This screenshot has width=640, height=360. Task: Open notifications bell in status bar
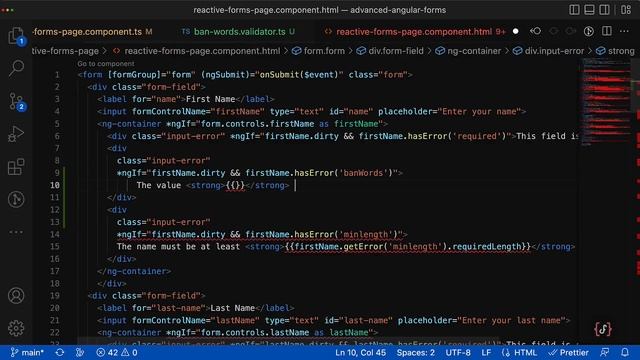[x=625, y=353]
